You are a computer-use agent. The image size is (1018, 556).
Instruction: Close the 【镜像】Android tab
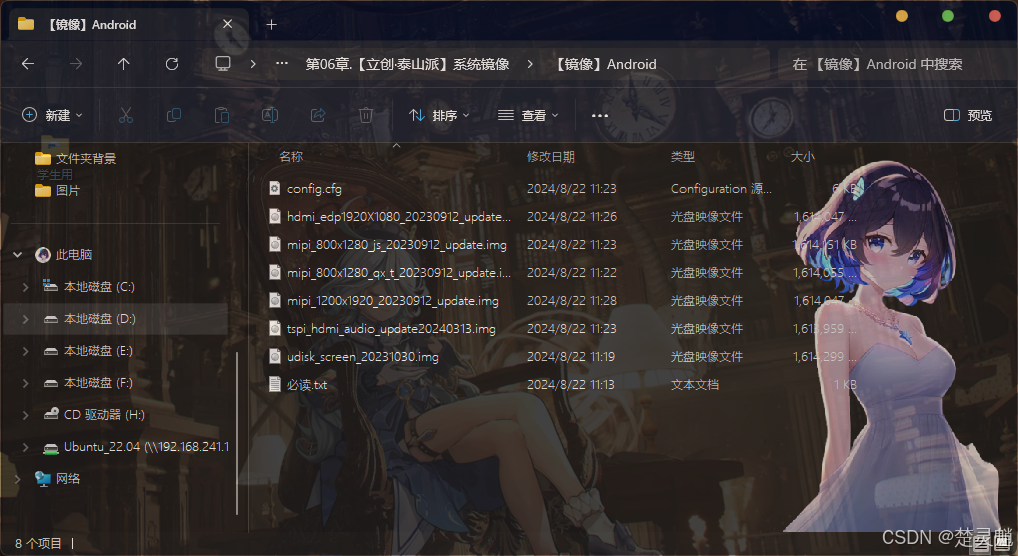pyautogui.click(x=227, y=24)
